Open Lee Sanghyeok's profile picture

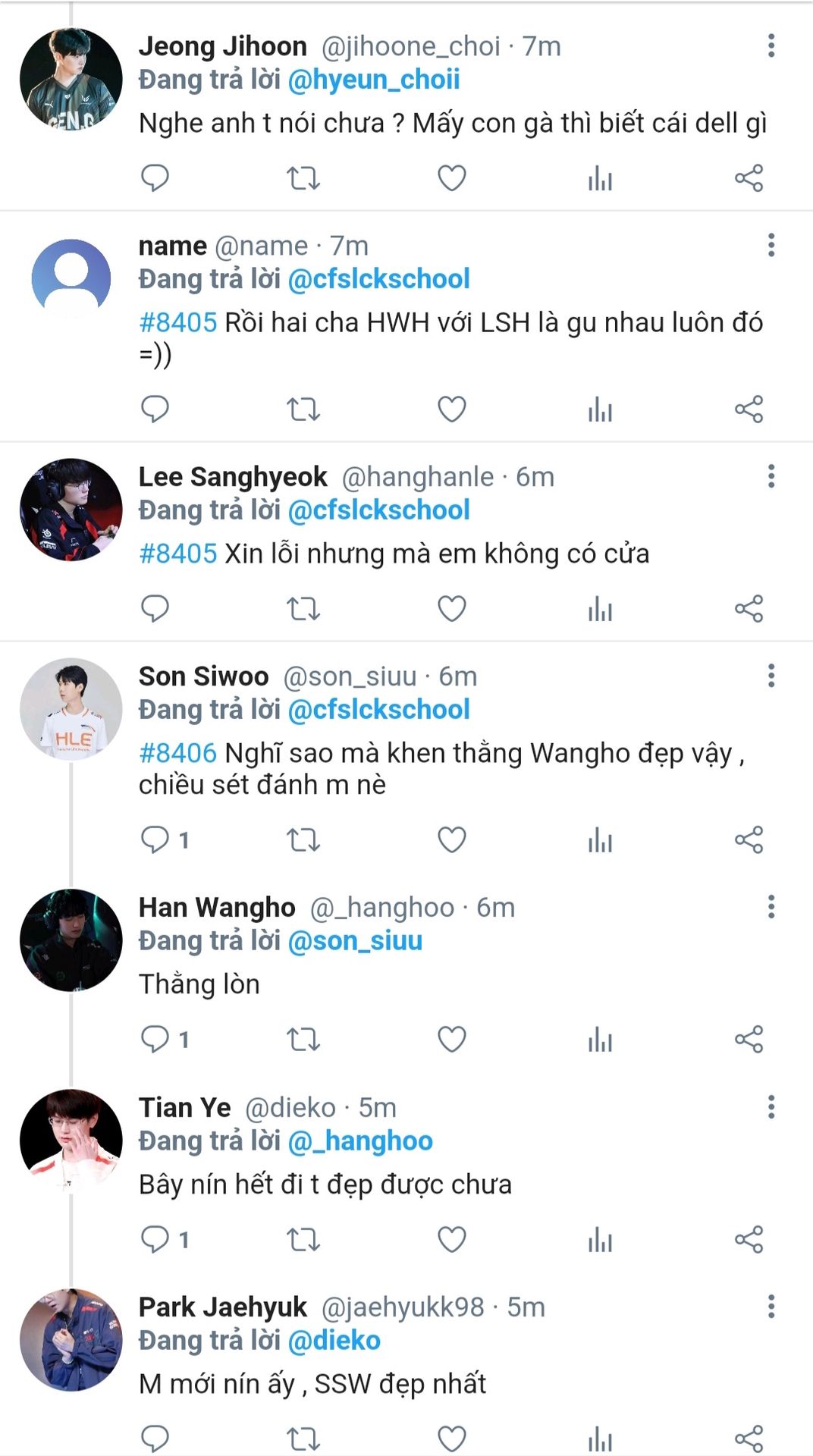(x=71, y=510)
